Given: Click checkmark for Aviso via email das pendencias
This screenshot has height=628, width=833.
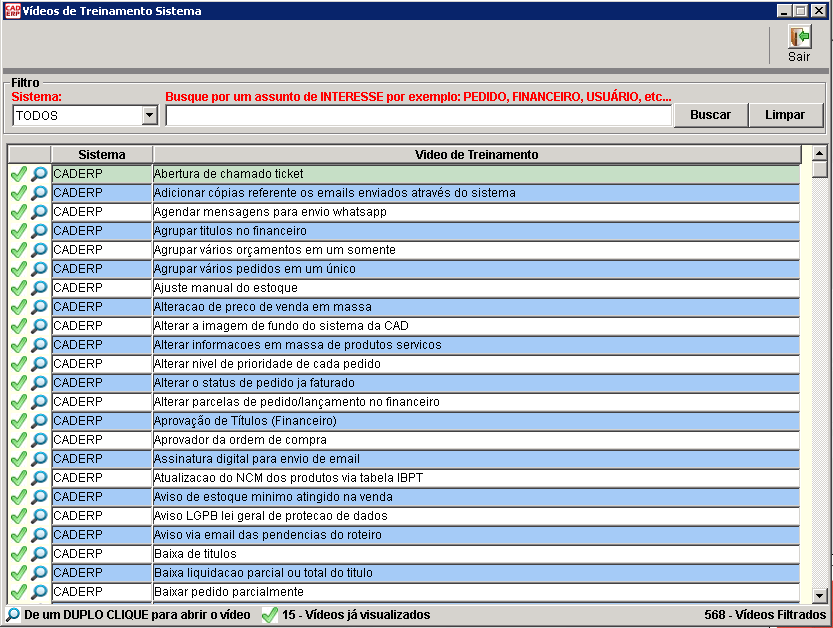Looking at the screenshot, I should tap(19, 535).
